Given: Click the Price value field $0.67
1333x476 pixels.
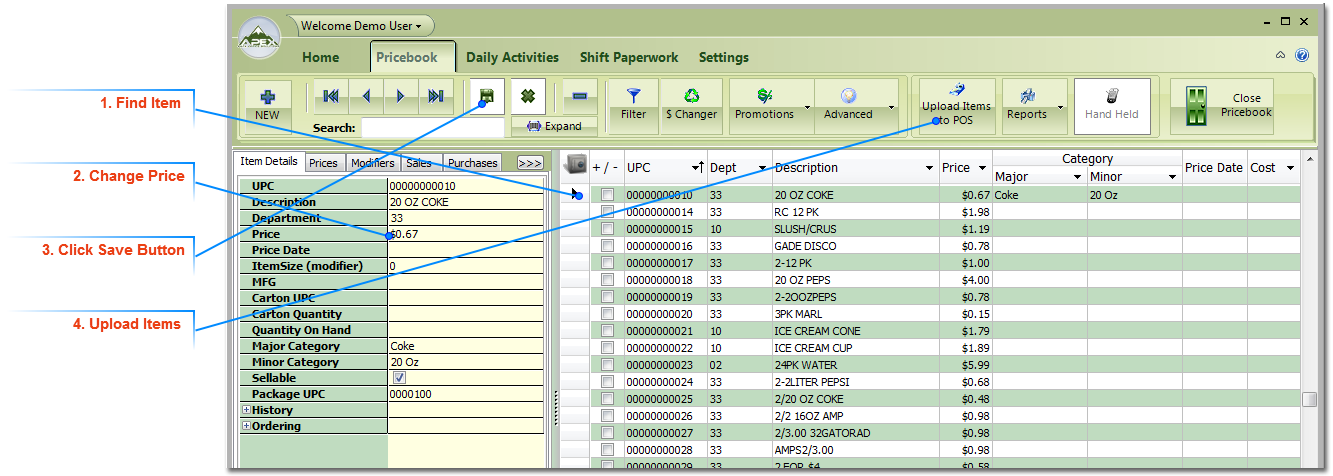Looking at the screenshot, I should (465, 234).
